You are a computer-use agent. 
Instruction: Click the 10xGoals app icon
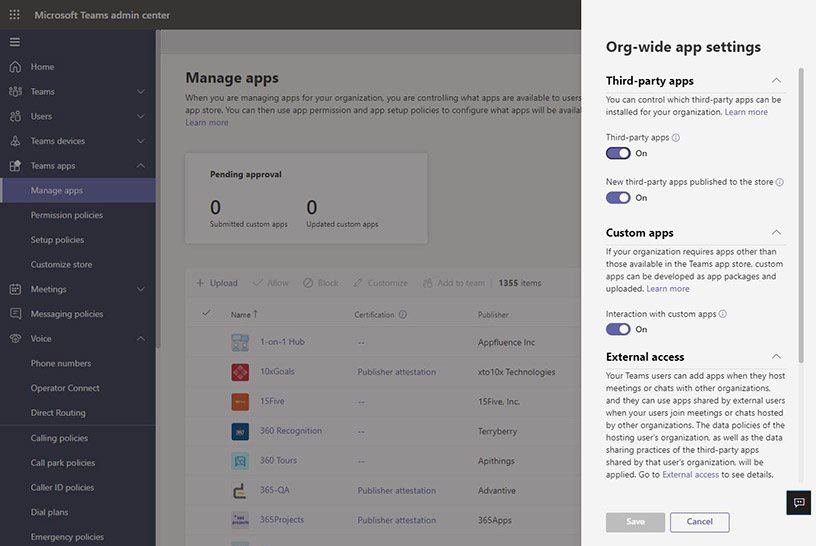[x=240, y=372]
